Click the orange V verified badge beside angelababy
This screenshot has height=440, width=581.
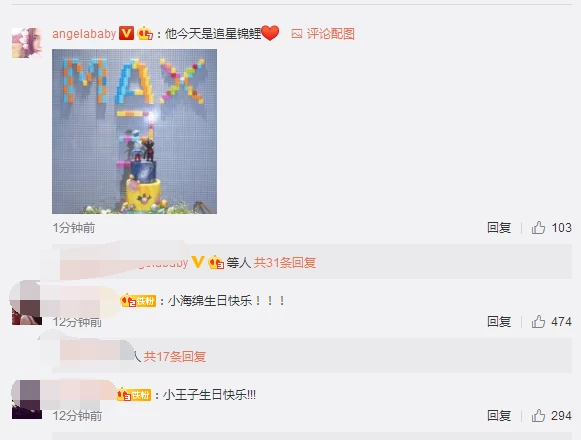126,33
